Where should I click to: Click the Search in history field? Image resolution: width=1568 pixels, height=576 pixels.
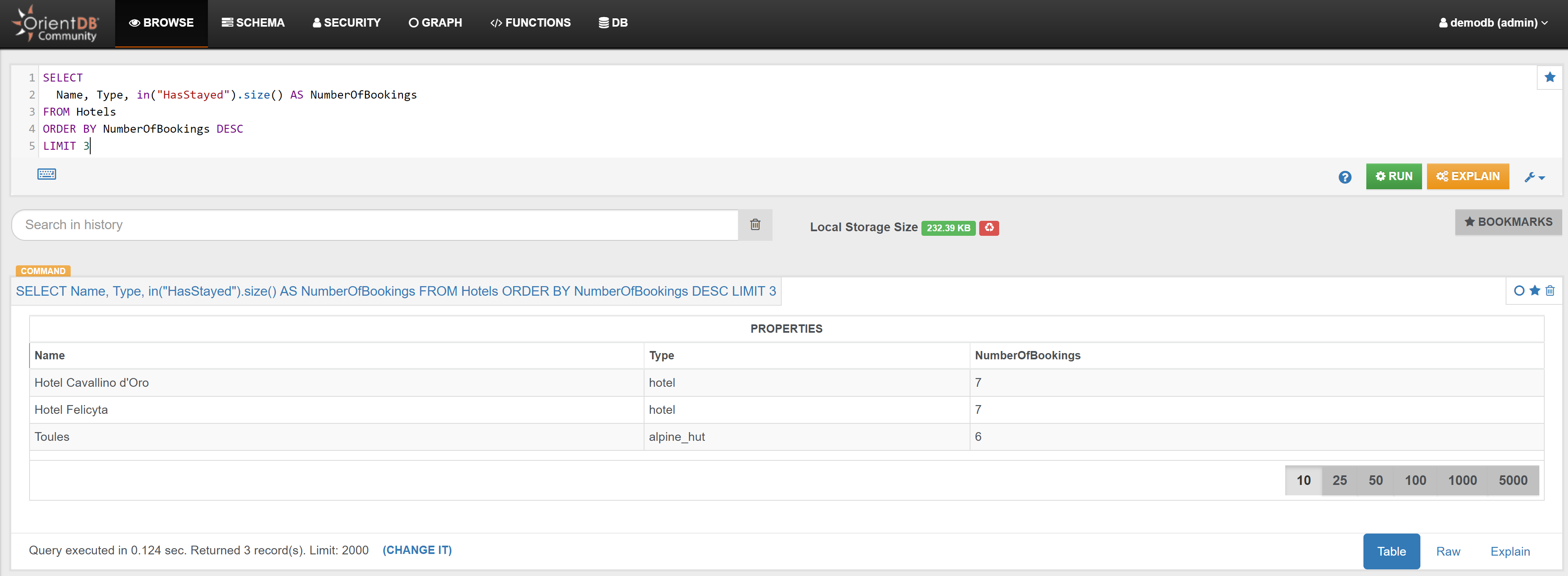(374, 225)
